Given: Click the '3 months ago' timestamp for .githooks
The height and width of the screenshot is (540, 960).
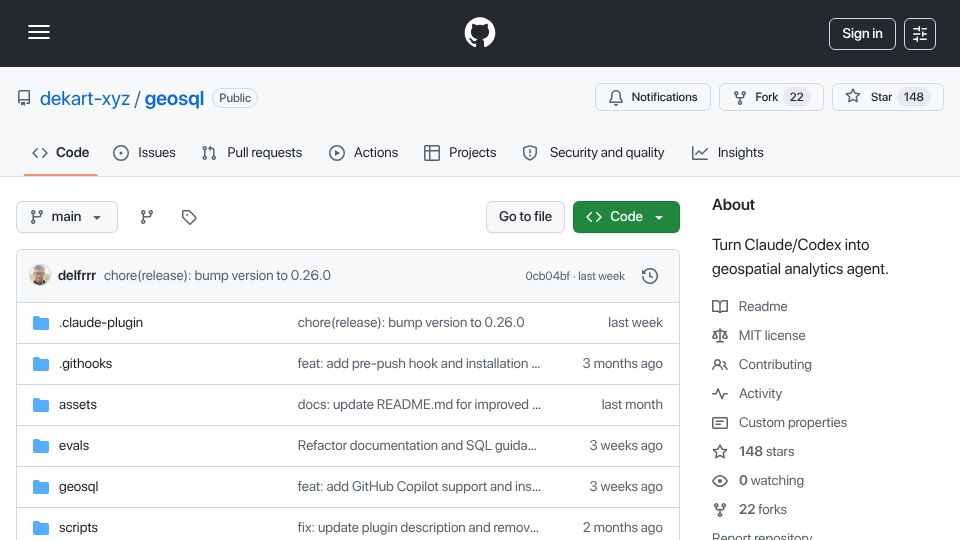Looking at the screenshot, I should click(622, 364).
